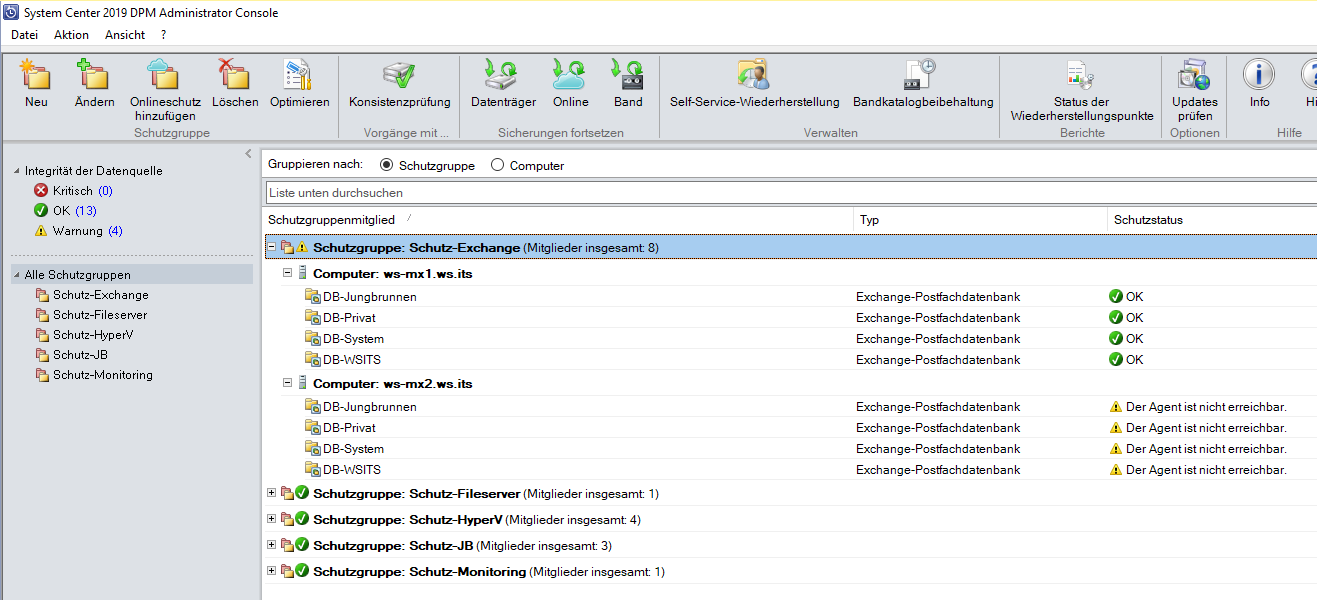
Task: Expand the Schutz-HyperV protection group
Action: pos(271,518)
